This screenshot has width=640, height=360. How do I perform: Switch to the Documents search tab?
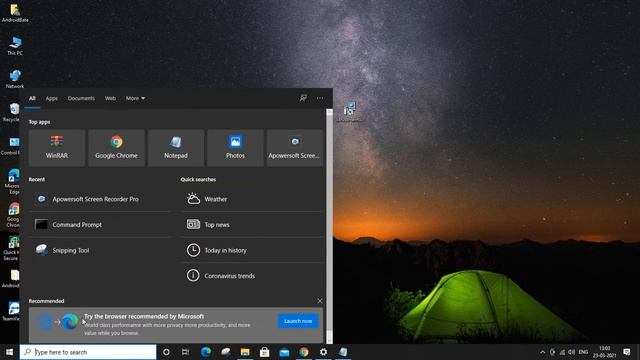(x=81, y=98)
